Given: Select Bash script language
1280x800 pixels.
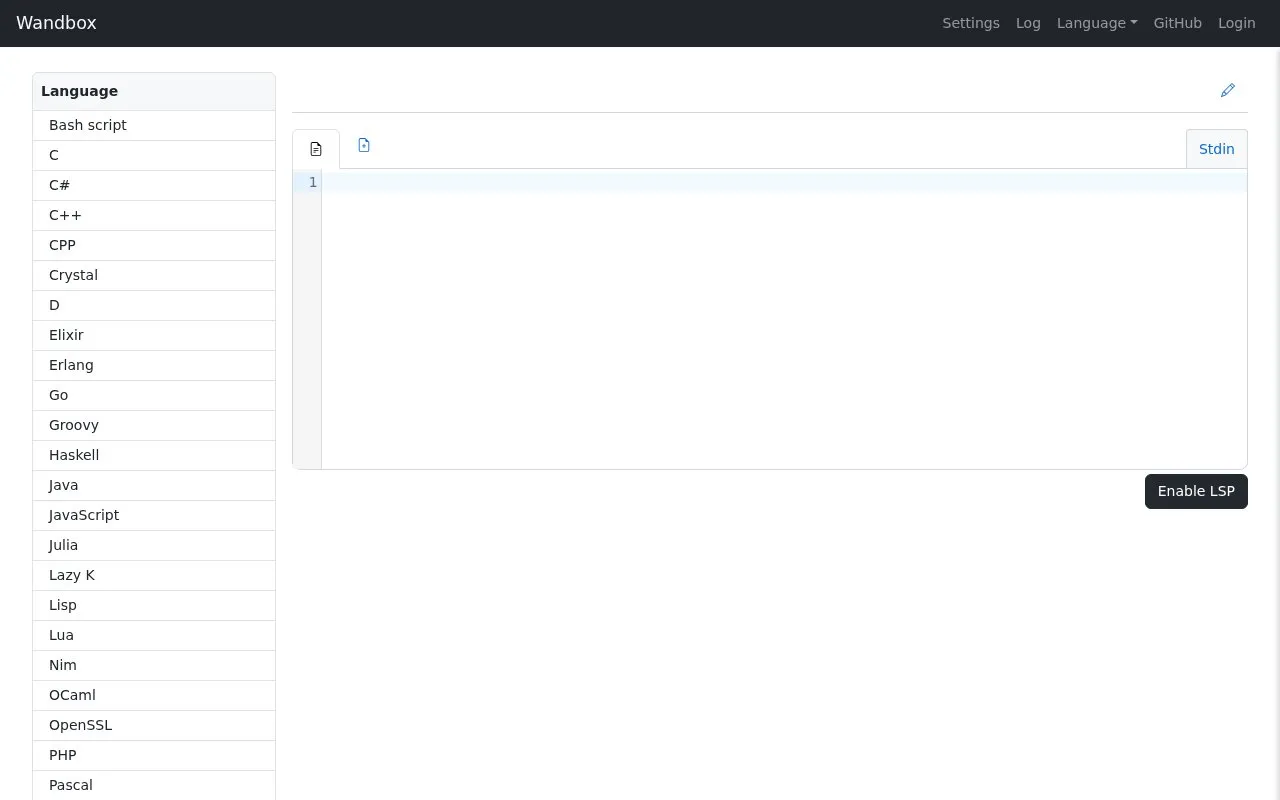Looking at the screenshot, I should pos(154,125).
